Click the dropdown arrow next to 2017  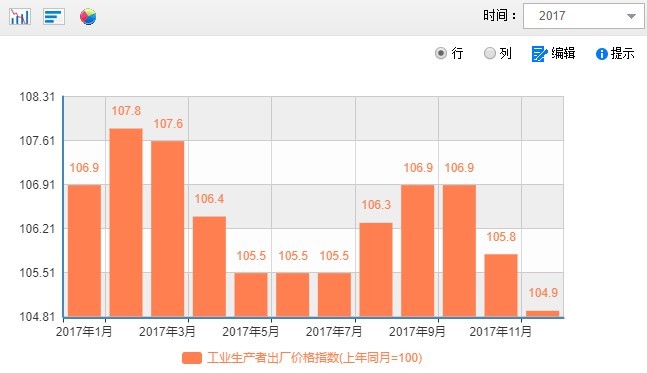pos(631,16)
